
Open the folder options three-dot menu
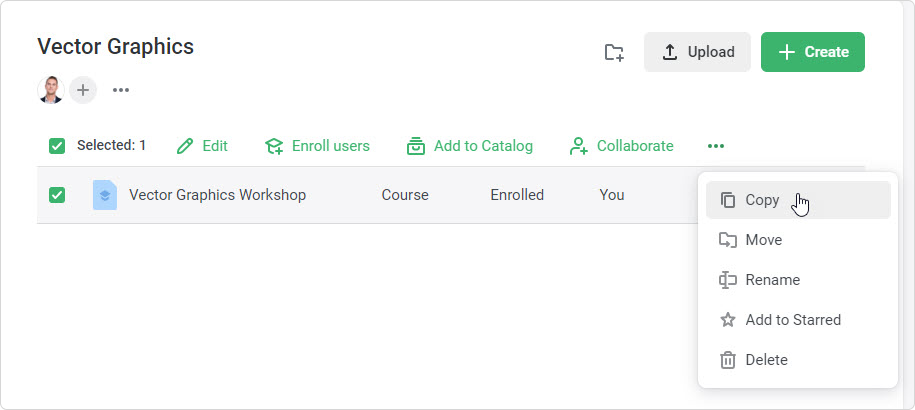coord(121,90)
